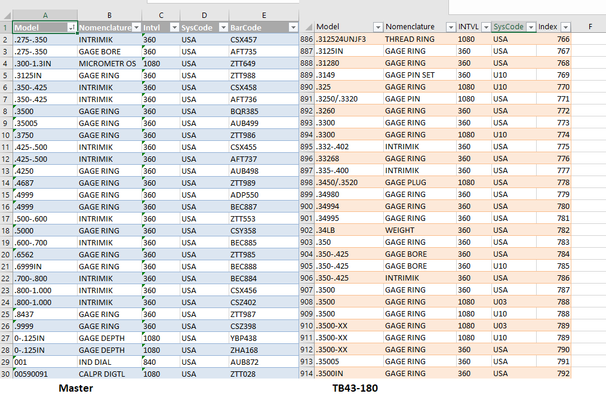Open the Model filter dropdown in Master table
The image size is (606, 400).
tap(71, 27)
